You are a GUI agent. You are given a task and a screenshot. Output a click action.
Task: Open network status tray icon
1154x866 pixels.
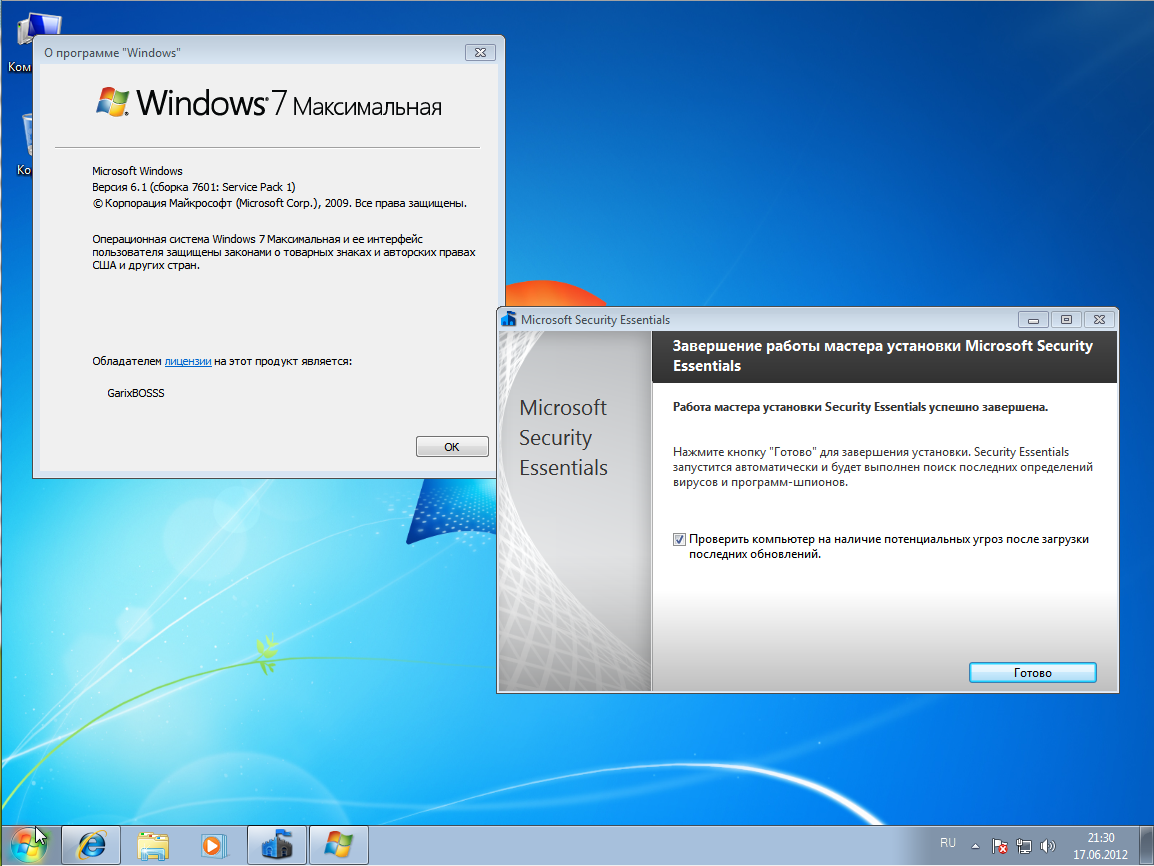[1024, 846]
